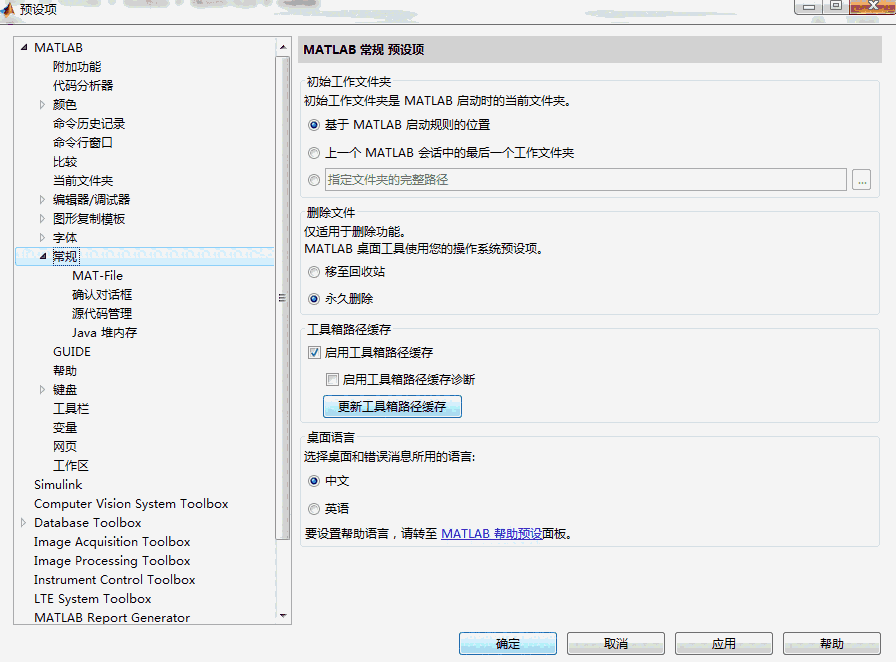Click 更新工具箱路径缓存 button
The image size is (896, 662).
[392, 406]
